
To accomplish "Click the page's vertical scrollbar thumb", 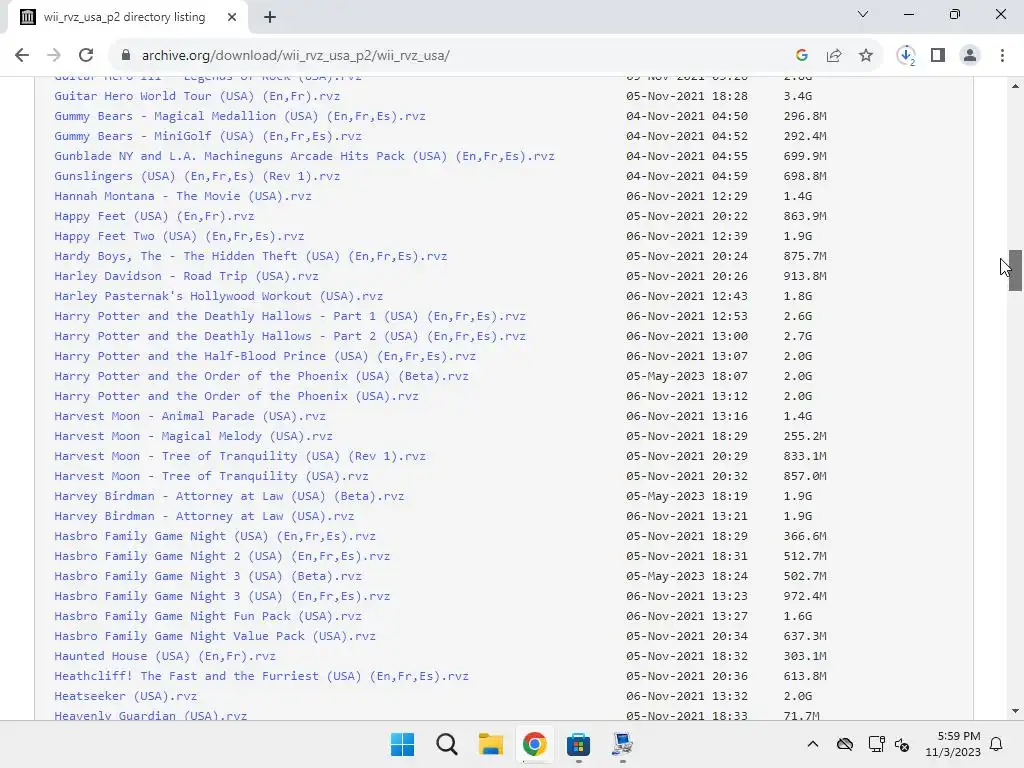I will coord(1015,270).
